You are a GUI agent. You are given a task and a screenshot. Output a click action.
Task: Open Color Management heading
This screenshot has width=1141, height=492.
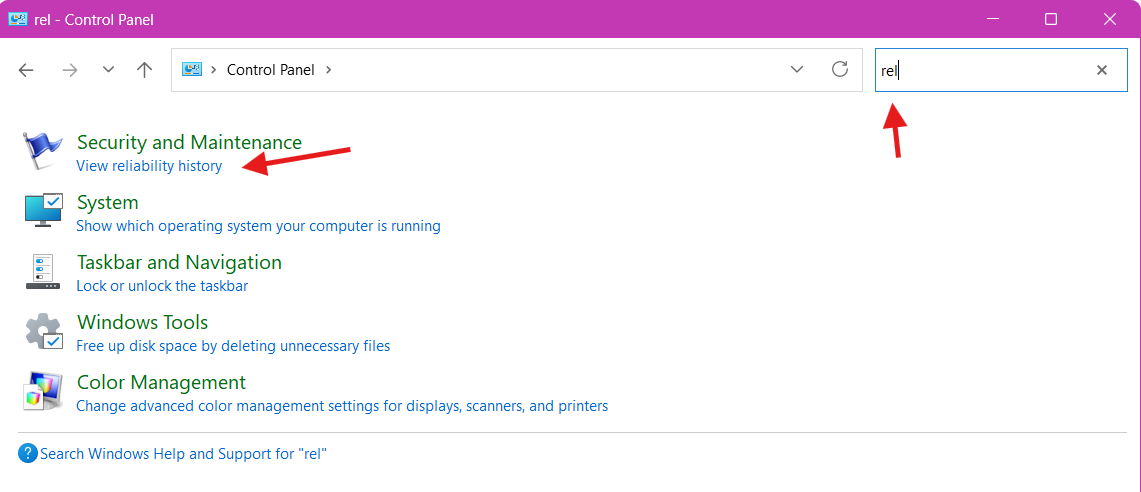162,382
